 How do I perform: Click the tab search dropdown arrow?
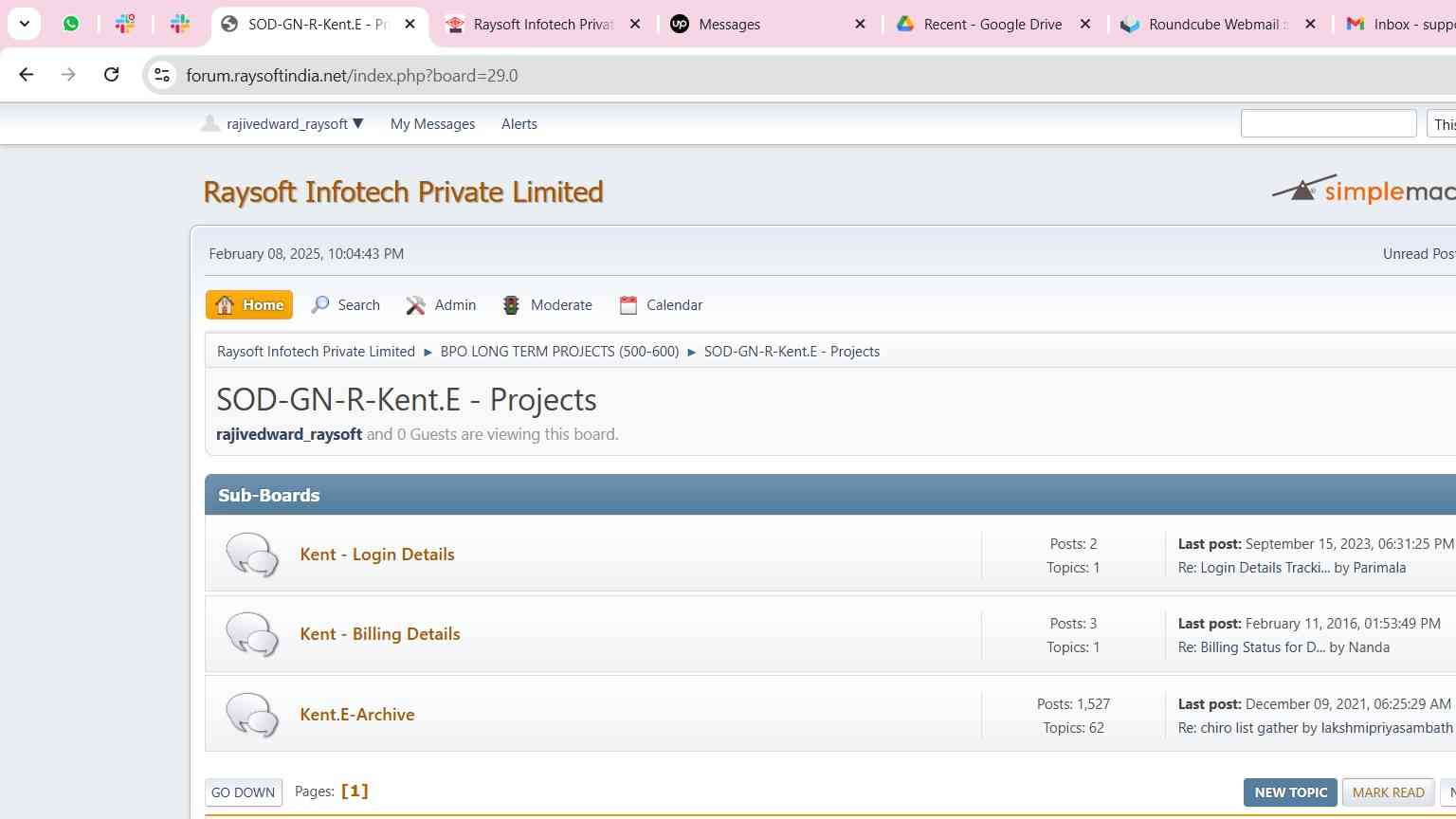24,24
